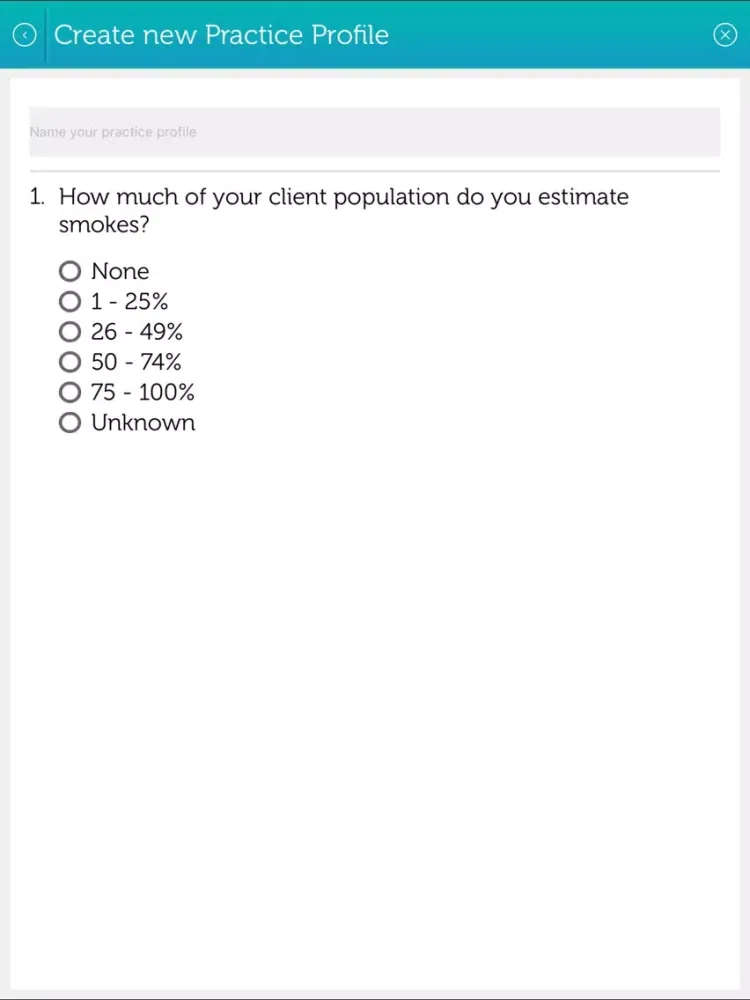750x1000 pixels.
Task: Choose the 1 - 25% radio circle
Action: 70,301
